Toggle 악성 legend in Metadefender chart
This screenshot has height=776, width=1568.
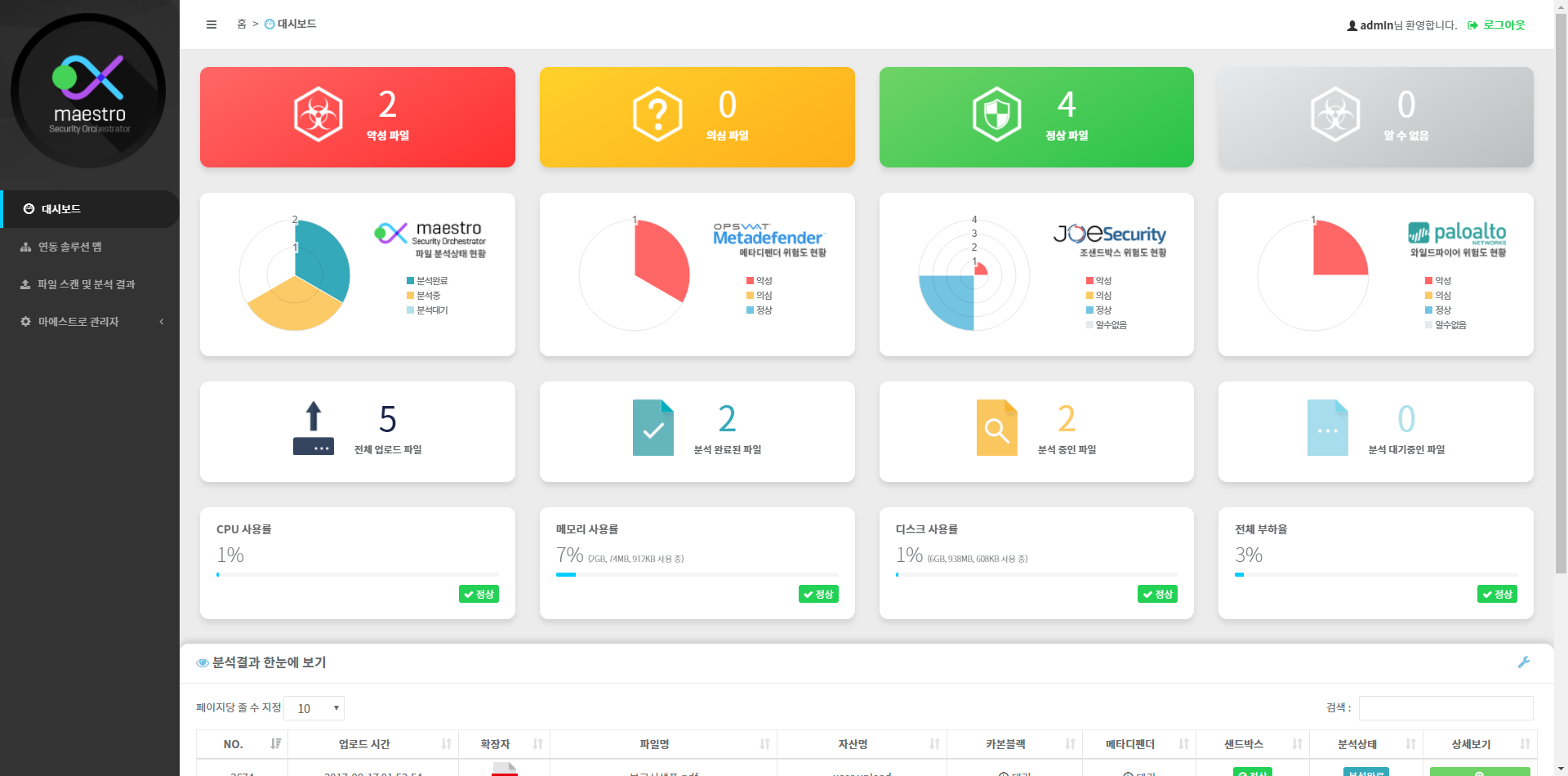(x=763, y=281)
